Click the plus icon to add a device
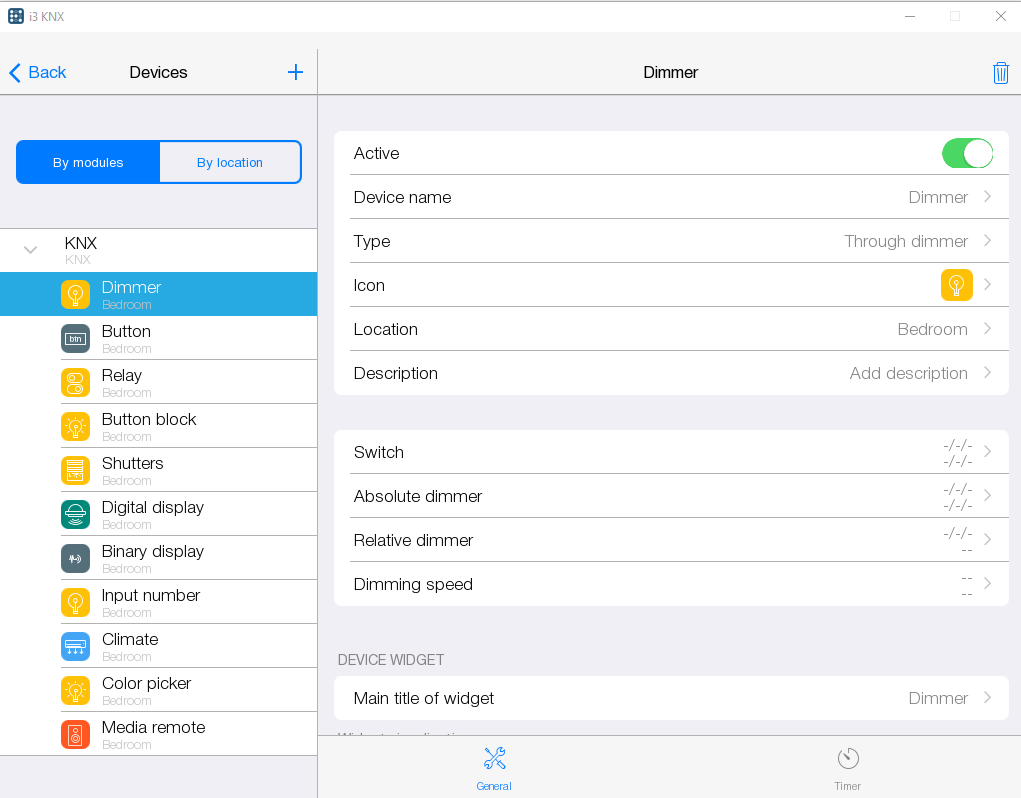The height and width of the screenshot is (798, 1021). pyautogui.click(x=295, y=72)
